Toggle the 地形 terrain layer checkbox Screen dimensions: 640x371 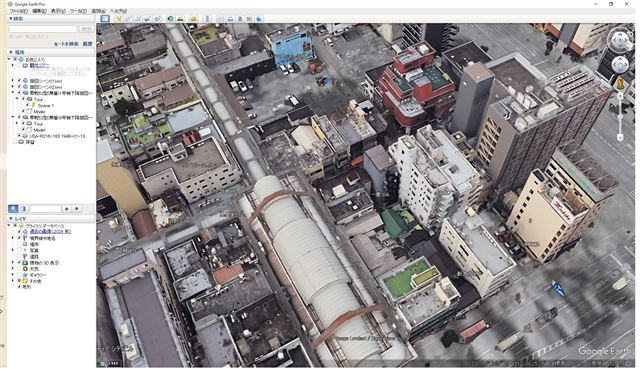tap(19, 287)
